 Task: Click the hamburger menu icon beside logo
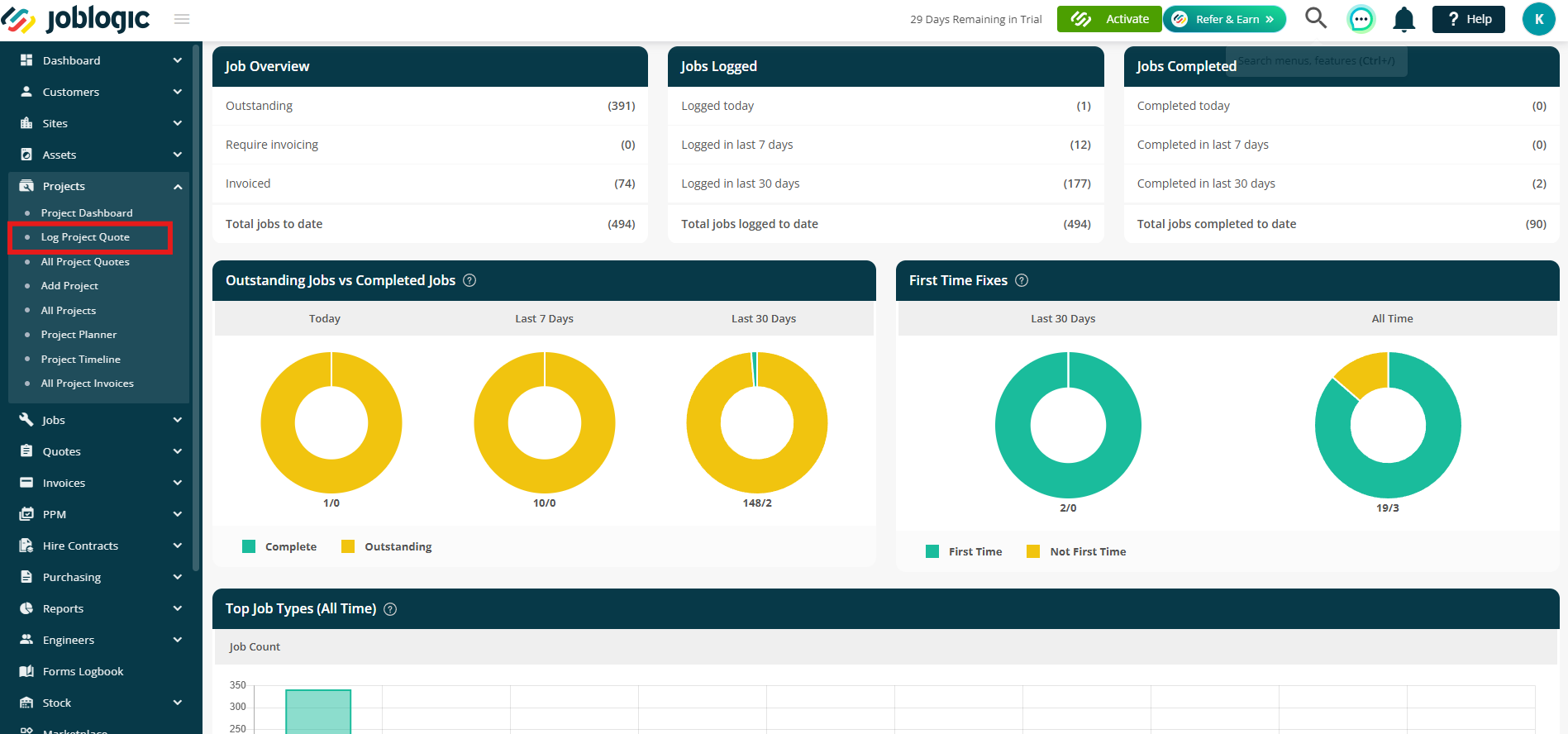coord(182,19)
